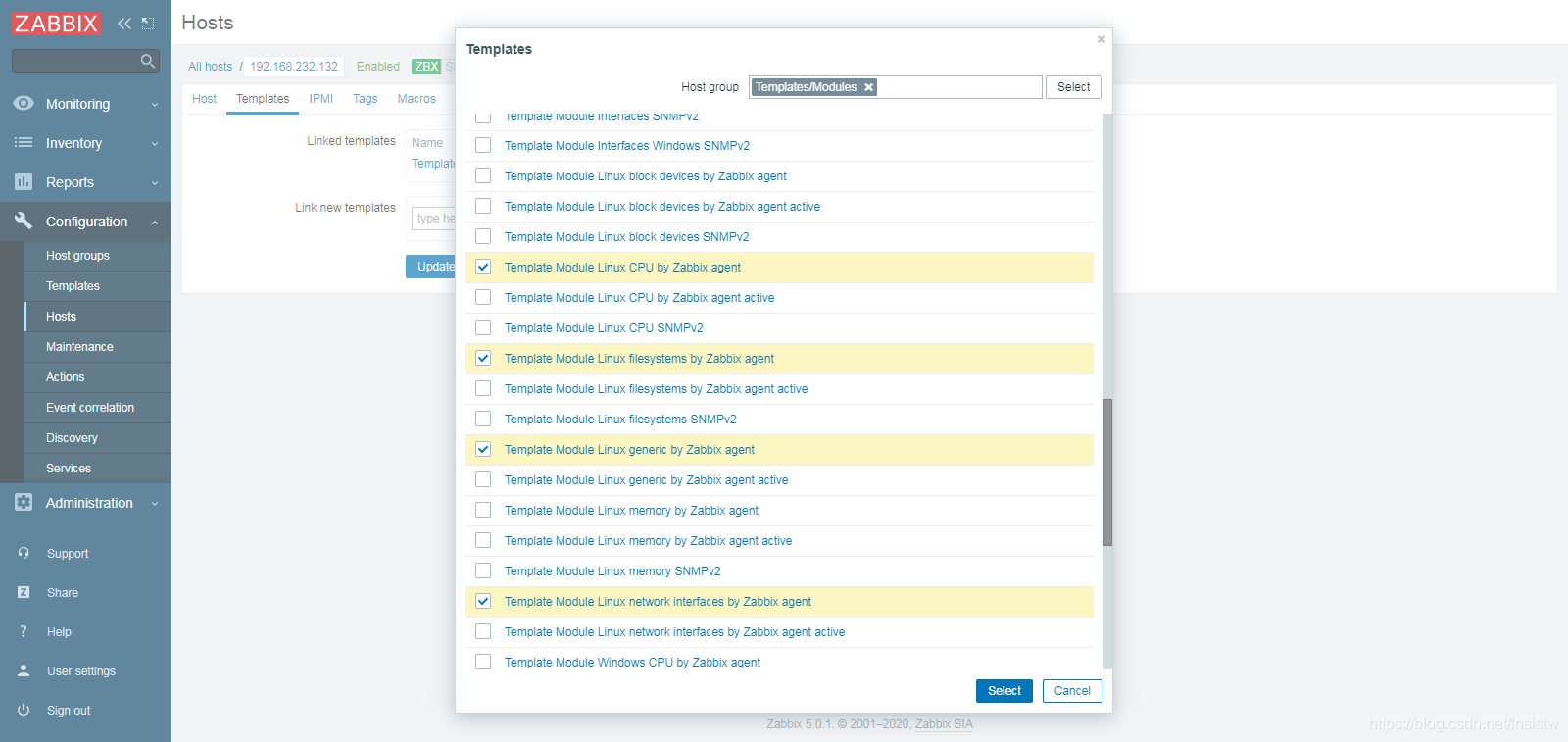The height and width of the screenshot is (742, 1568).
Task: Click the Support headset icon
Action: (x=24, y=553)
